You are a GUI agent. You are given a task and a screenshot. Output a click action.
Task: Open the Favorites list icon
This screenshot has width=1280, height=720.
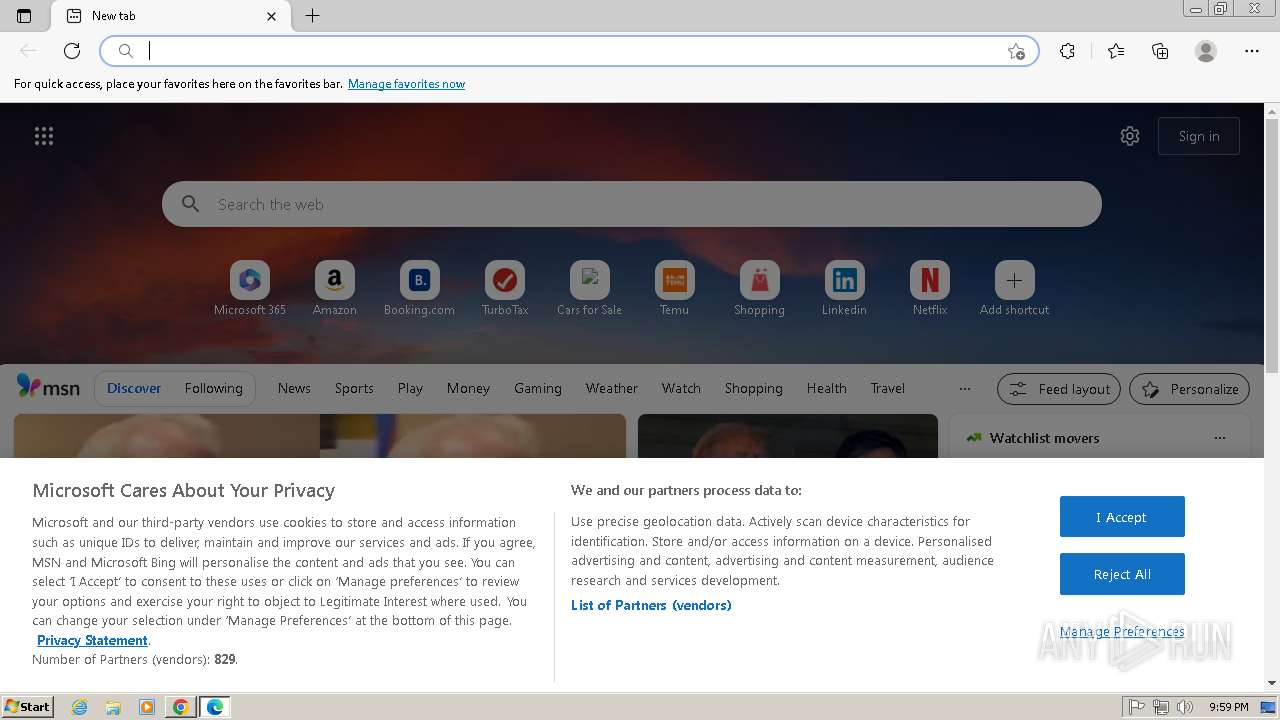tap(1116, 51)
